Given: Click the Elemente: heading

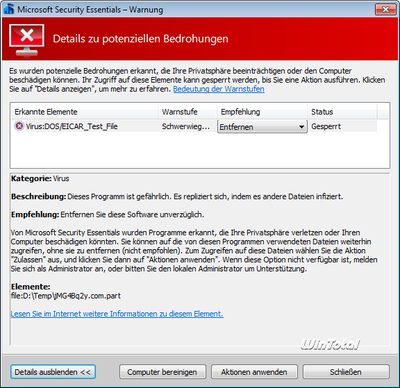Looking at the screenshot, I should [x=31, y=287].
